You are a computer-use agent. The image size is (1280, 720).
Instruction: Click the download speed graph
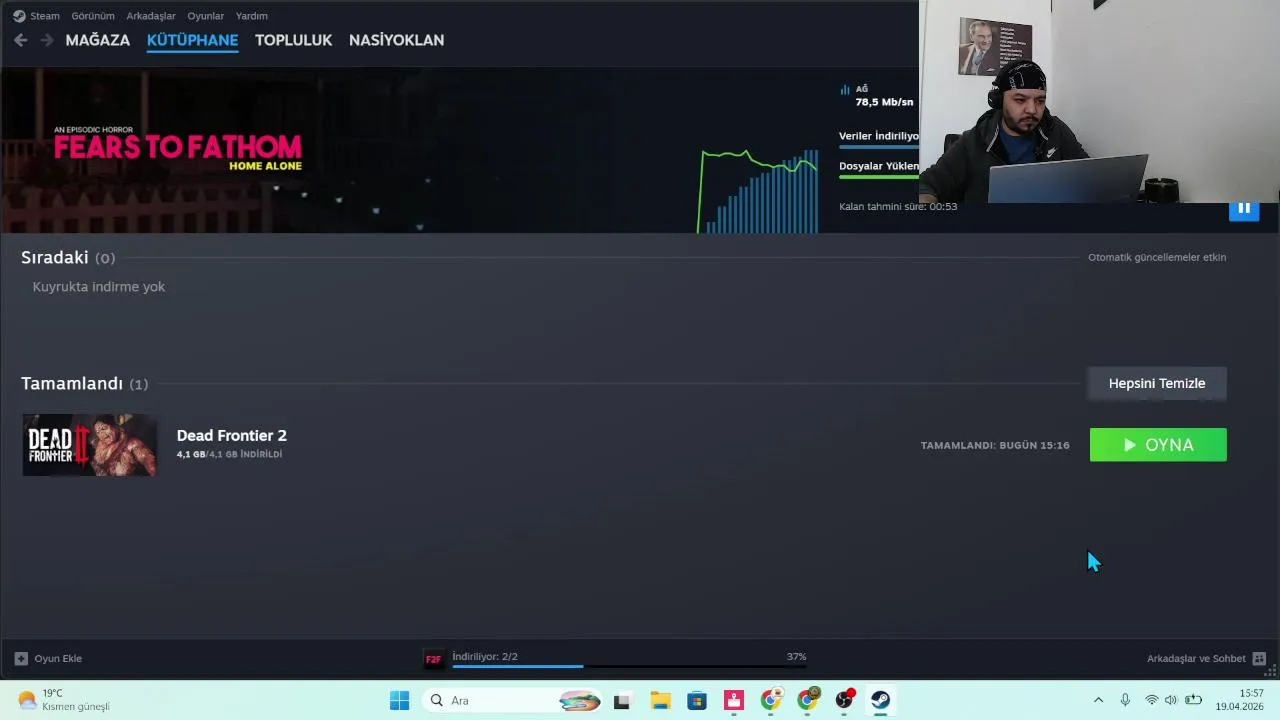(x=759, y=191)
